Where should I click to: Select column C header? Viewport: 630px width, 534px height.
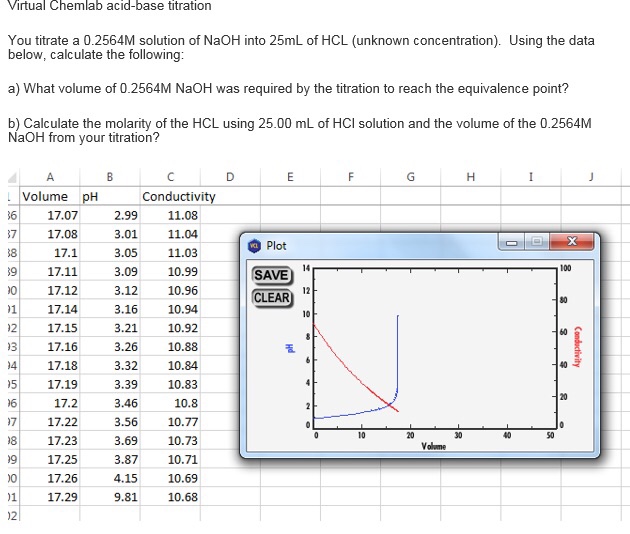point(170,177)
